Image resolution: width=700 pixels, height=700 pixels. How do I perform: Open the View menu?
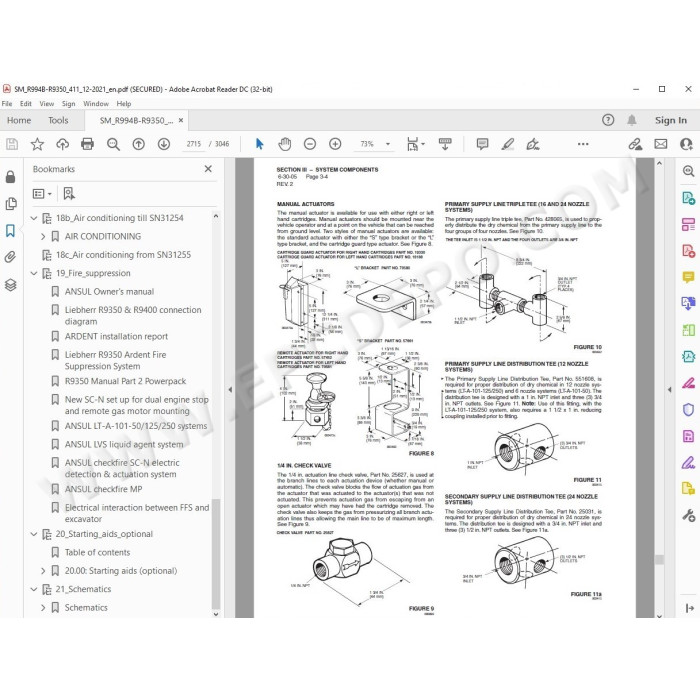coord(46,104)
